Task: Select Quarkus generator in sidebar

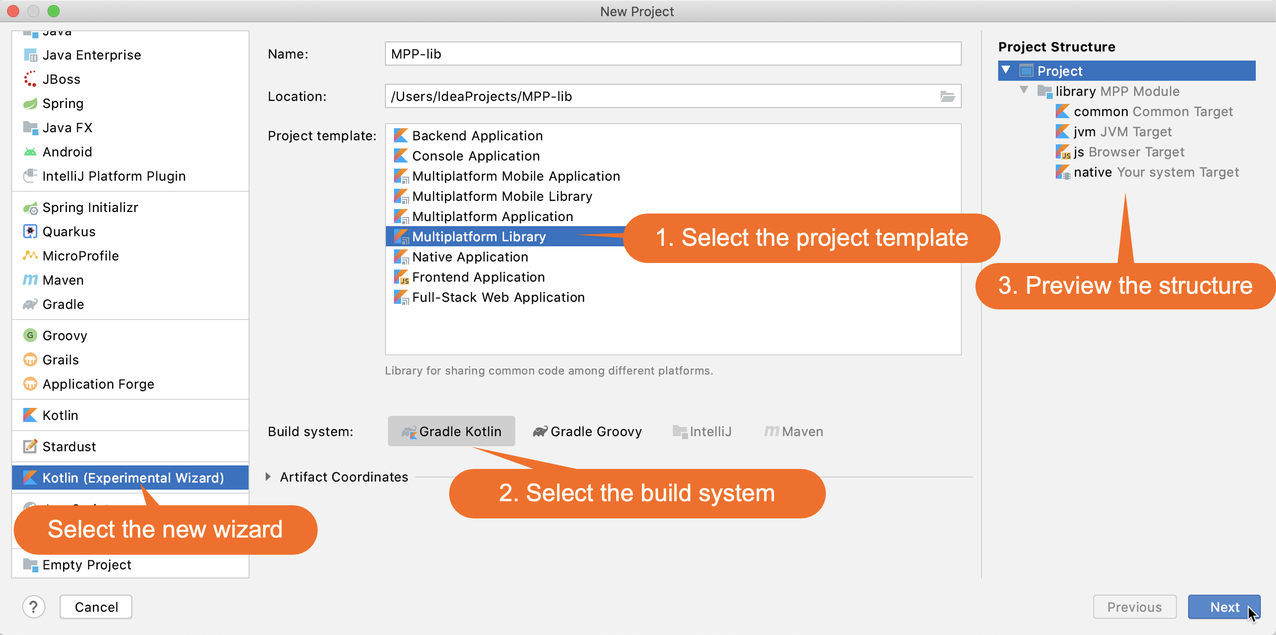Action: pyautogui.click(x=68, y=232)
